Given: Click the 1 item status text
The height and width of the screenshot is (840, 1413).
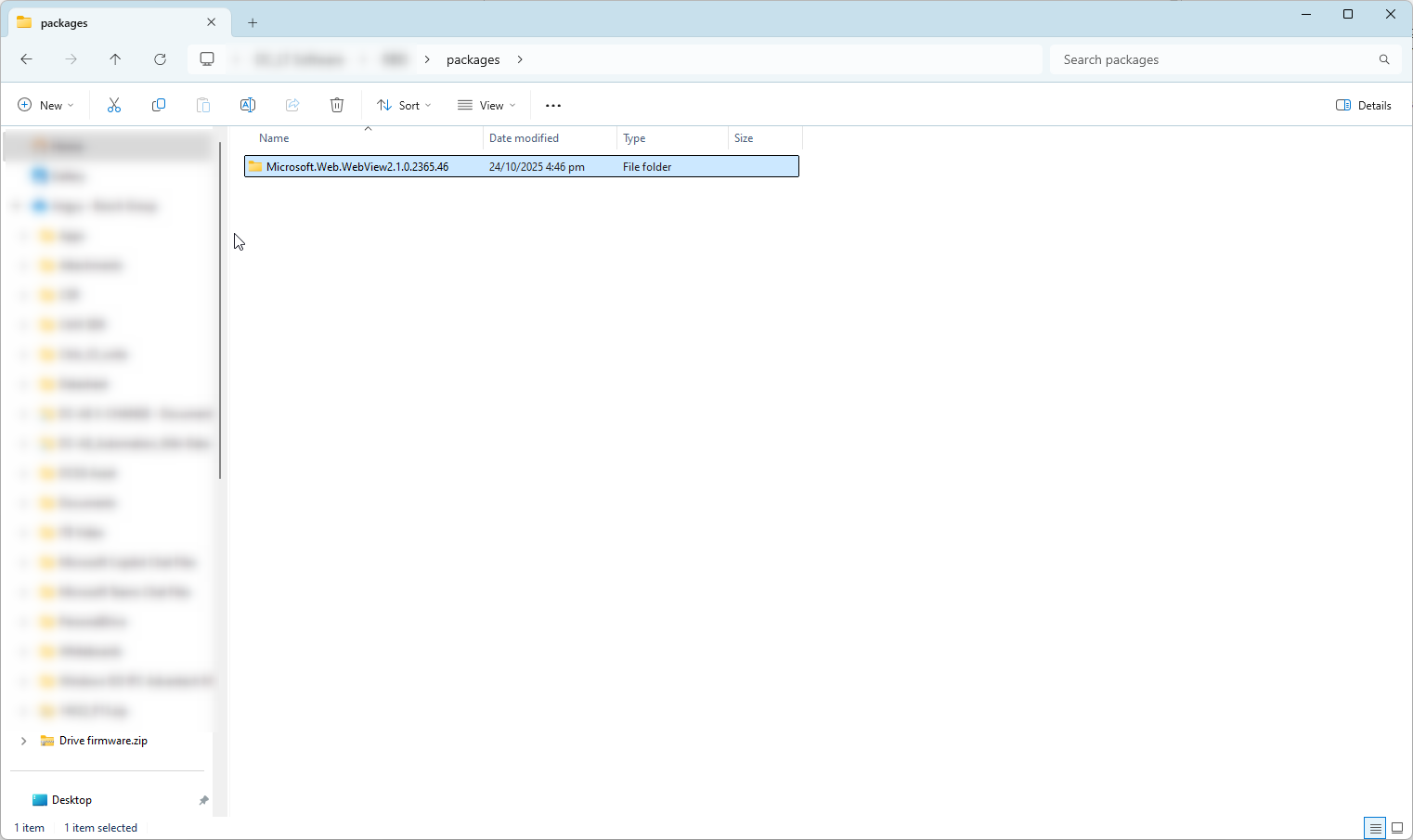Looking at the screenshot, I should (30, 828).
